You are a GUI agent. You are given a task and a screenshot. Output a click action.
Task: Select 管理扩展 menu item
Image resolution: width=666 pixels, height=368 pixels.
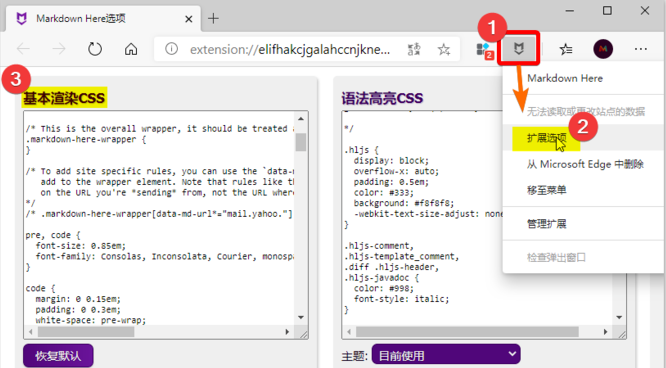point(547,224)
